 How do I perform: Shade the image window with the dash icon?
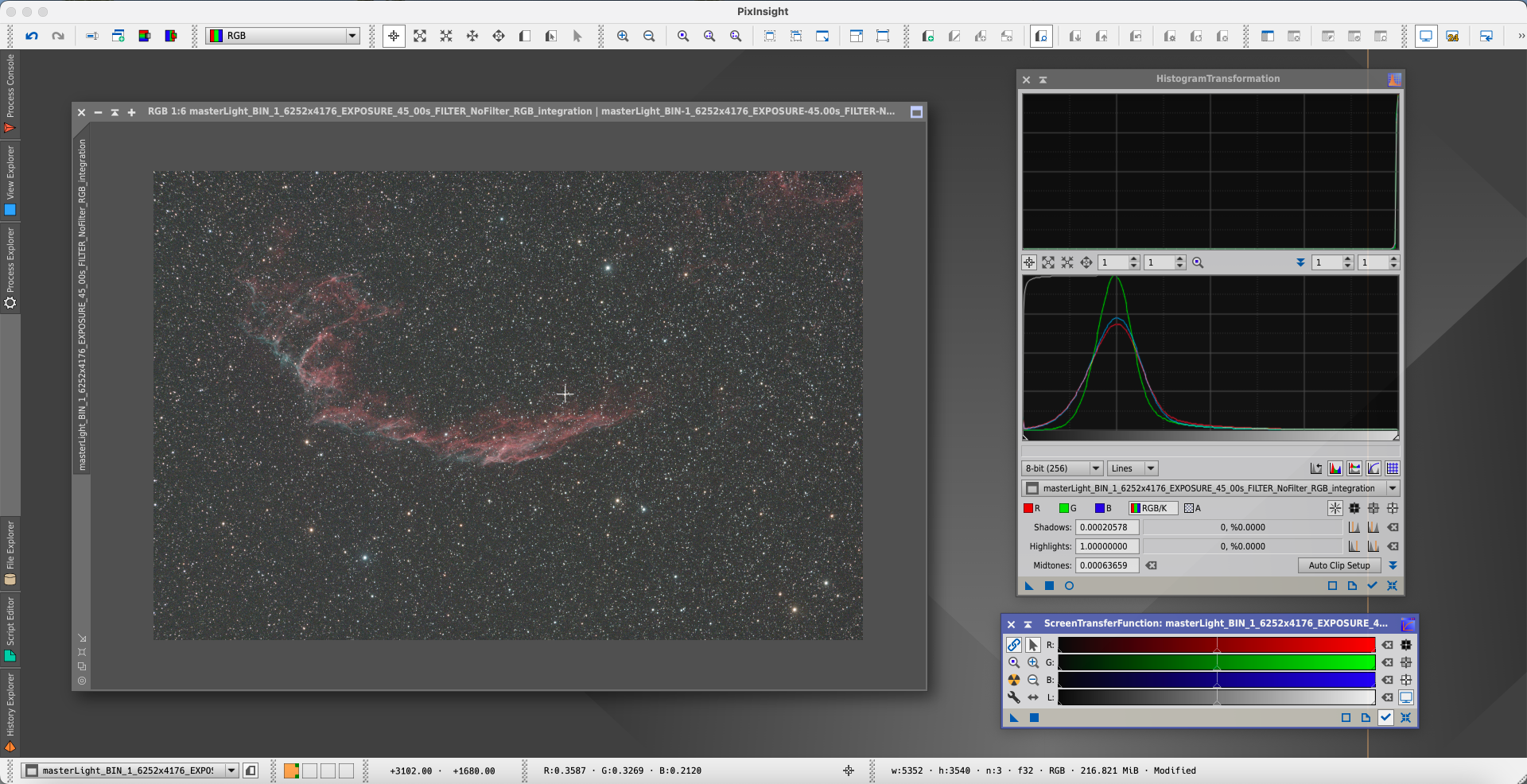(98, 112)
